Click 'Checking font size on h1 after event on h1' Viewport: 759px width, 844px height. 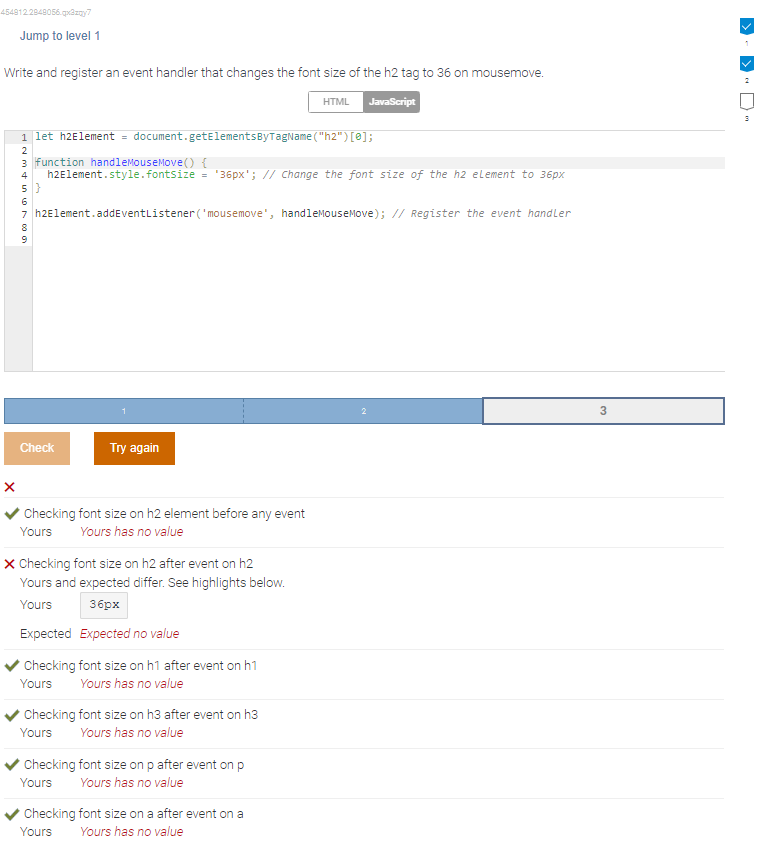pos(140,666)
